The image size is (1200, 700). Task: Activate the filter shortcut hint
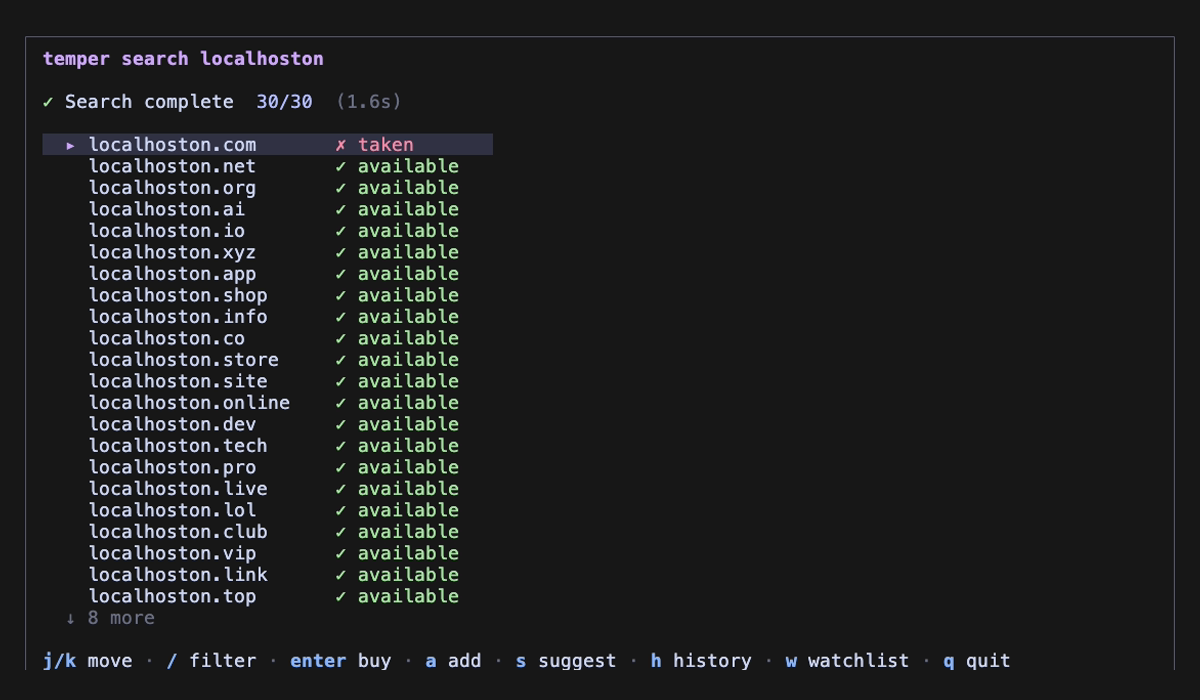tap(211, 661)
